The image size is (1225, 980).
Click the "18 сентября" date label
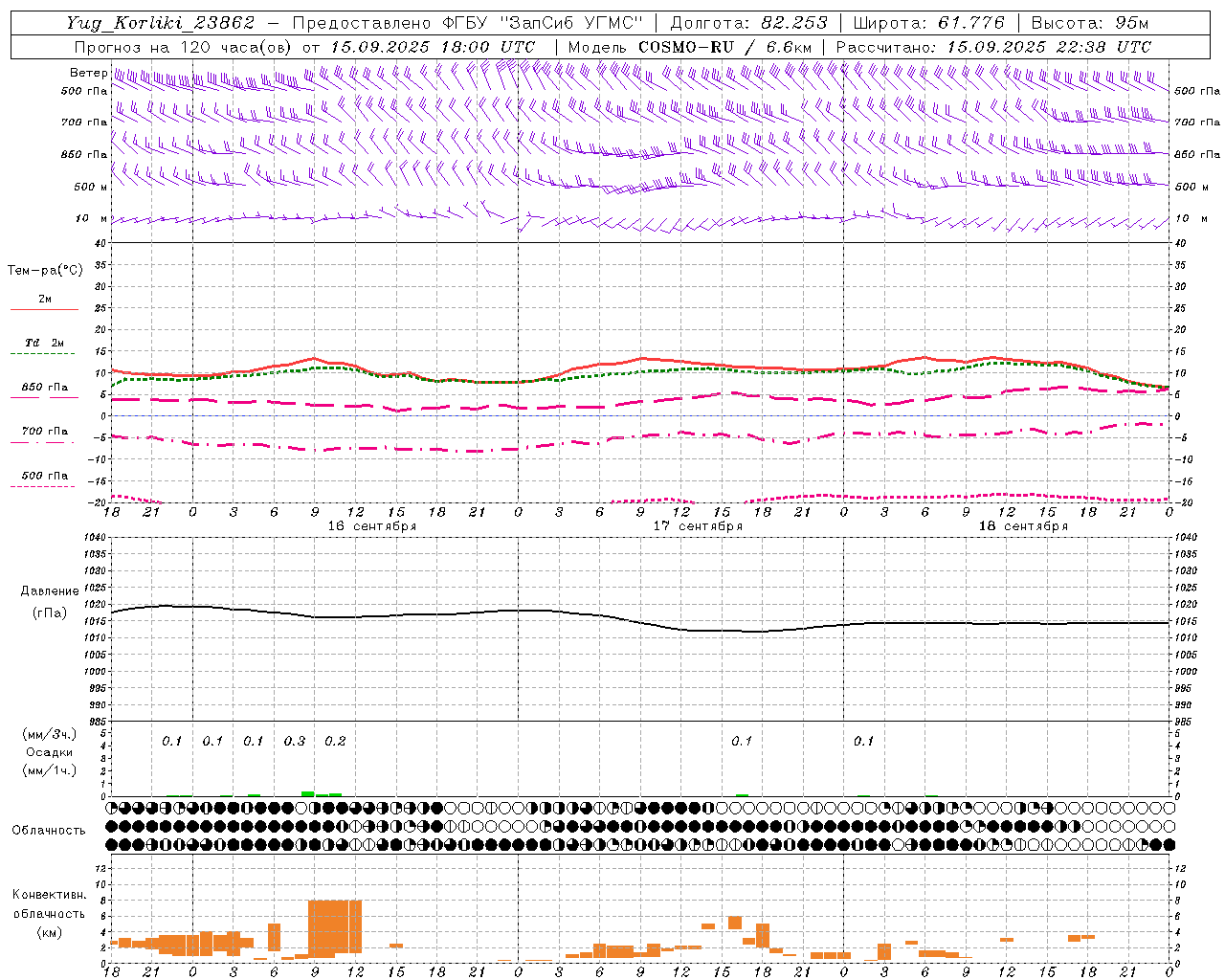[1023, 526]
